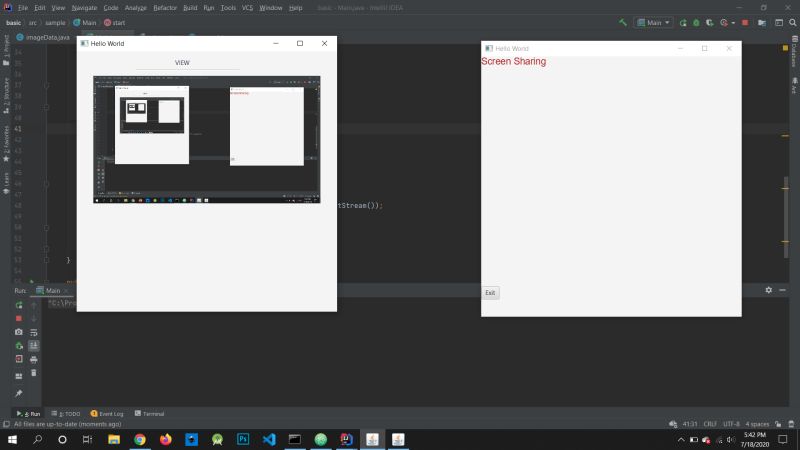Screen dimensions: 800x450
Task: Open Run panel settings gear icon
Action: 768,290
